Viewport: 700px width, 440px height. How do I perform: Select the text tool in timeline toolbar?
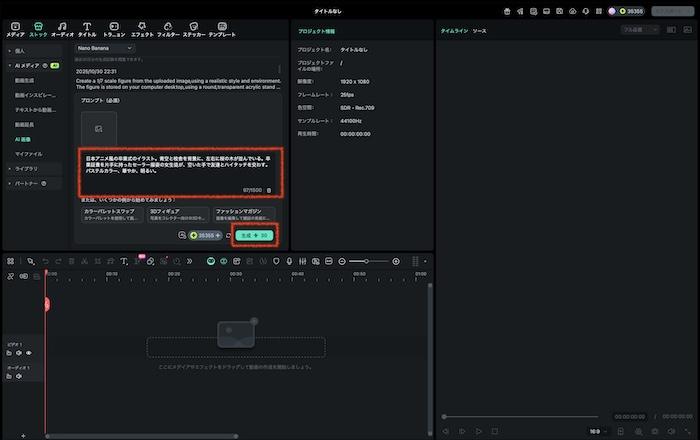[123, 261]
